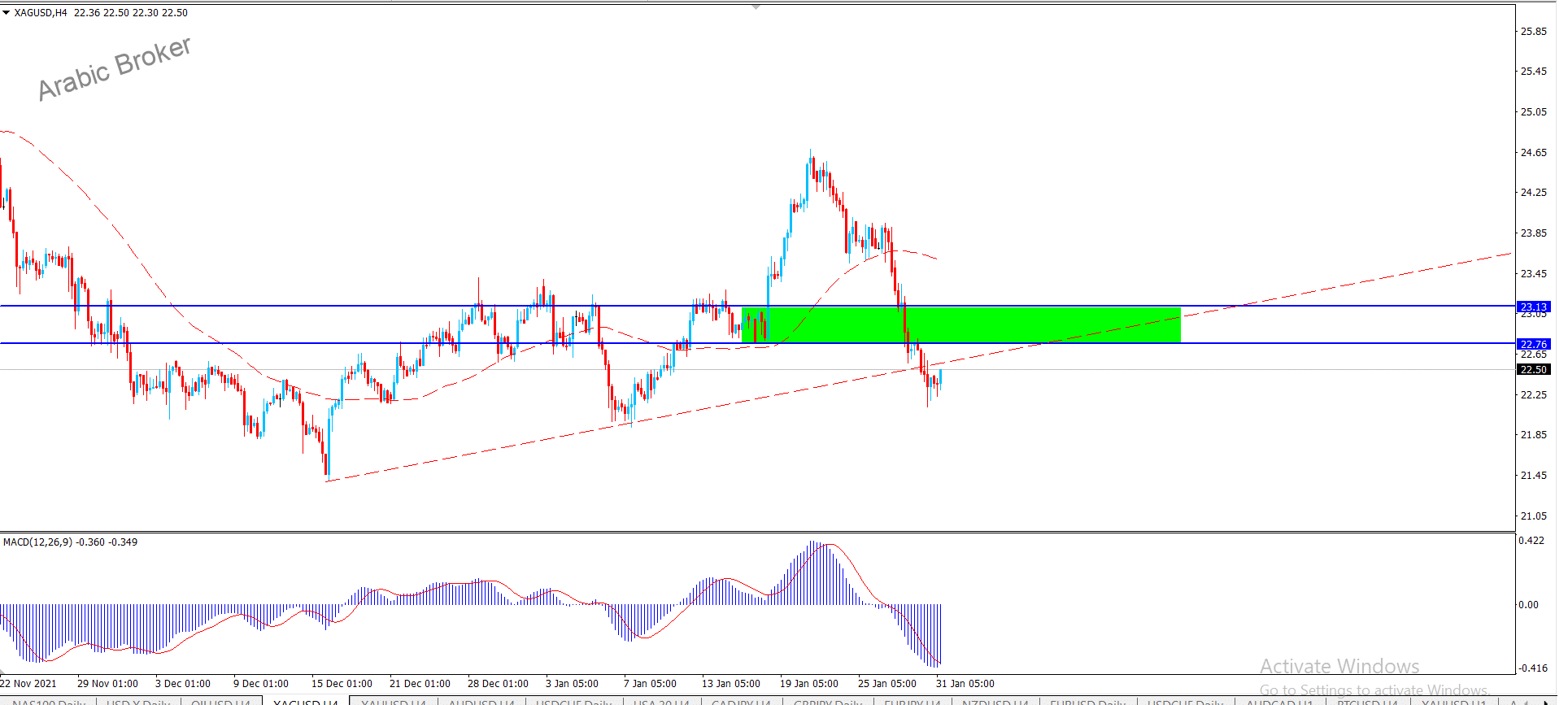Click the 19 Jan 05:00 time label
The image size is (1568, 705).
coord(809,683)
